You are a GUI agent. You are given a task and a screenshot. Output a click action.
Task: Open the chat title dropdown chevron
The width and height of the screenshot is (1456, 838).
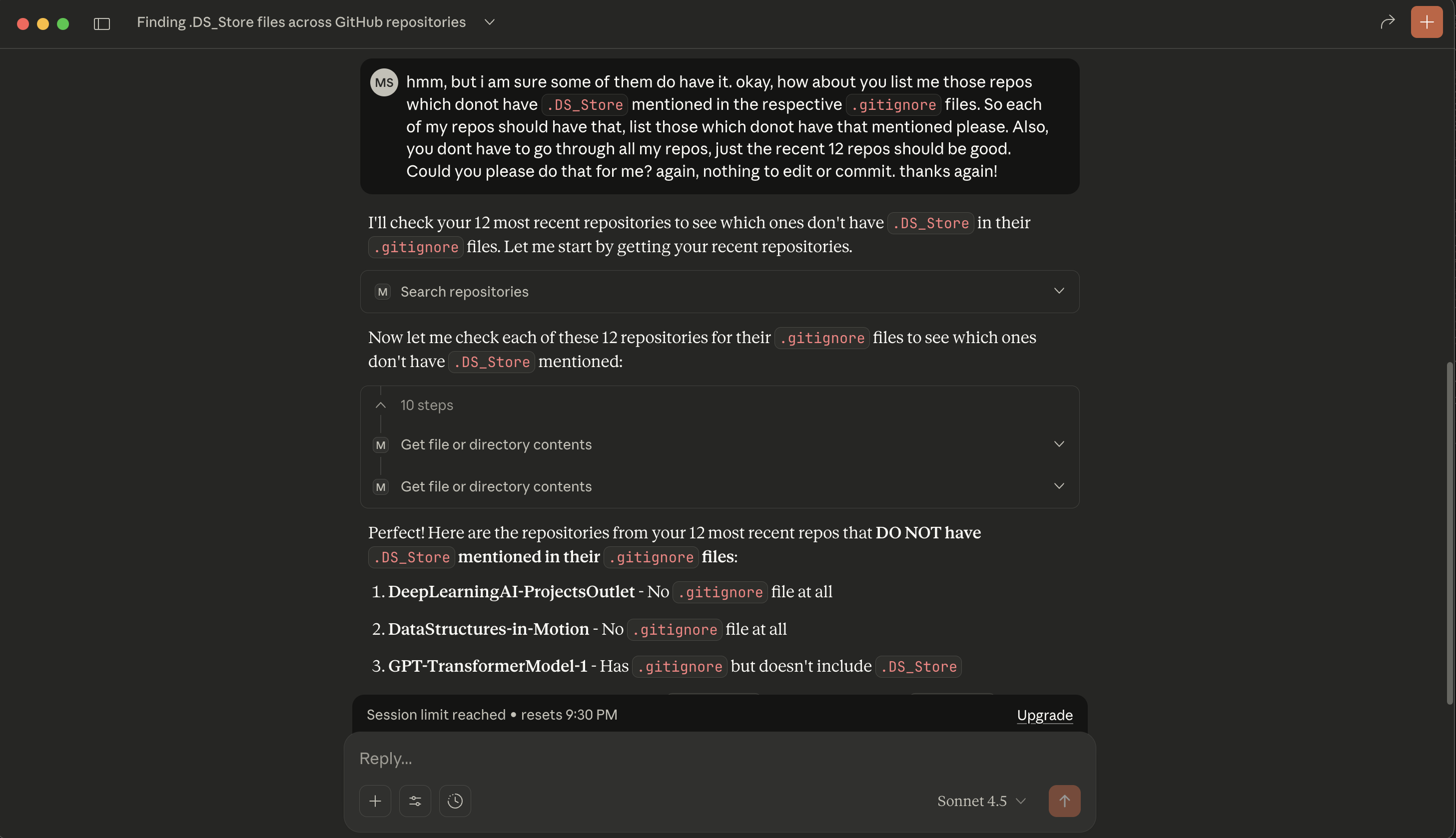point(489,22)
